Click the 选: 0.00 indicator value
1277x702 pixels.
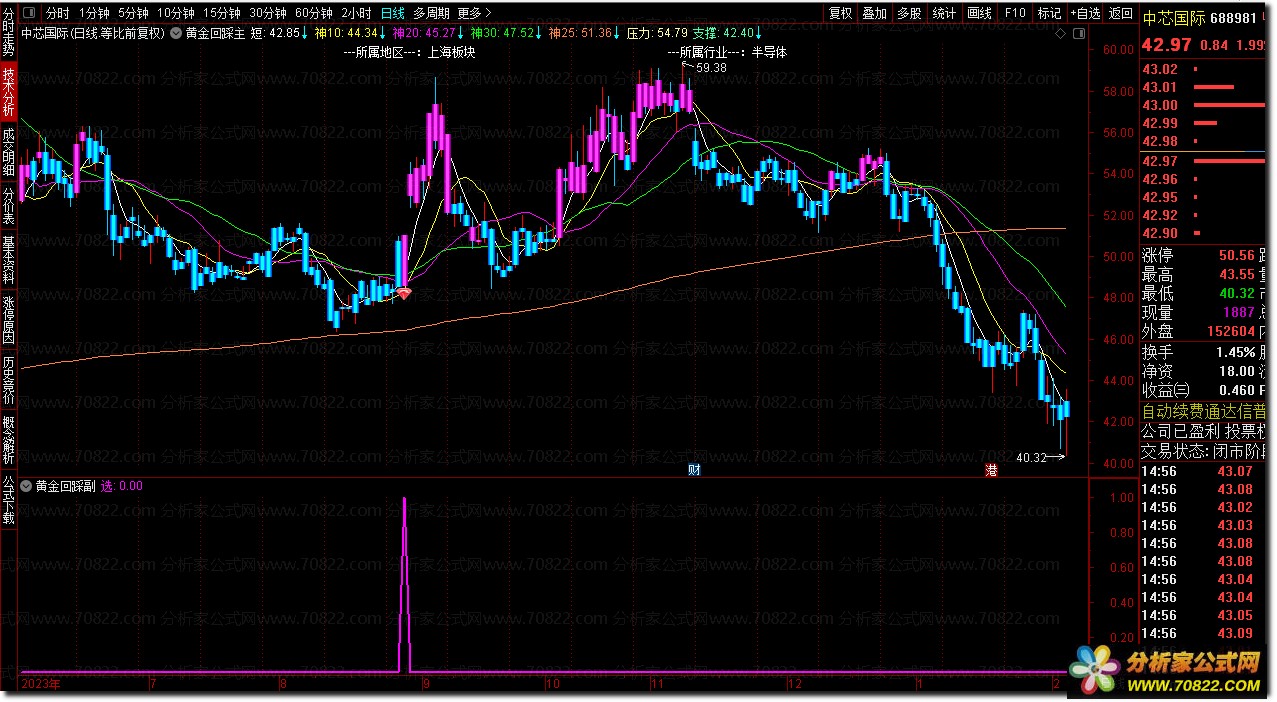[x=121, y=486]
